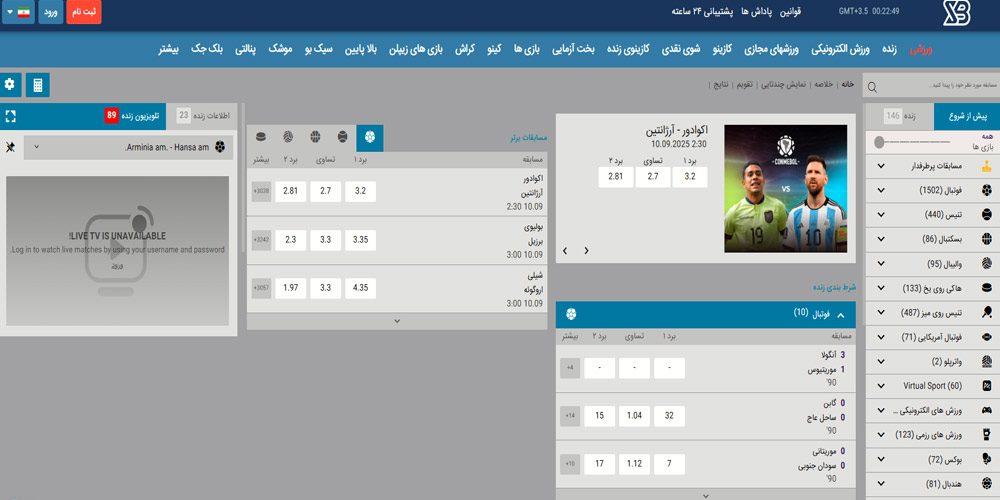
Task: Select the hockey puck icon in top matches
Action: (261, 137)
